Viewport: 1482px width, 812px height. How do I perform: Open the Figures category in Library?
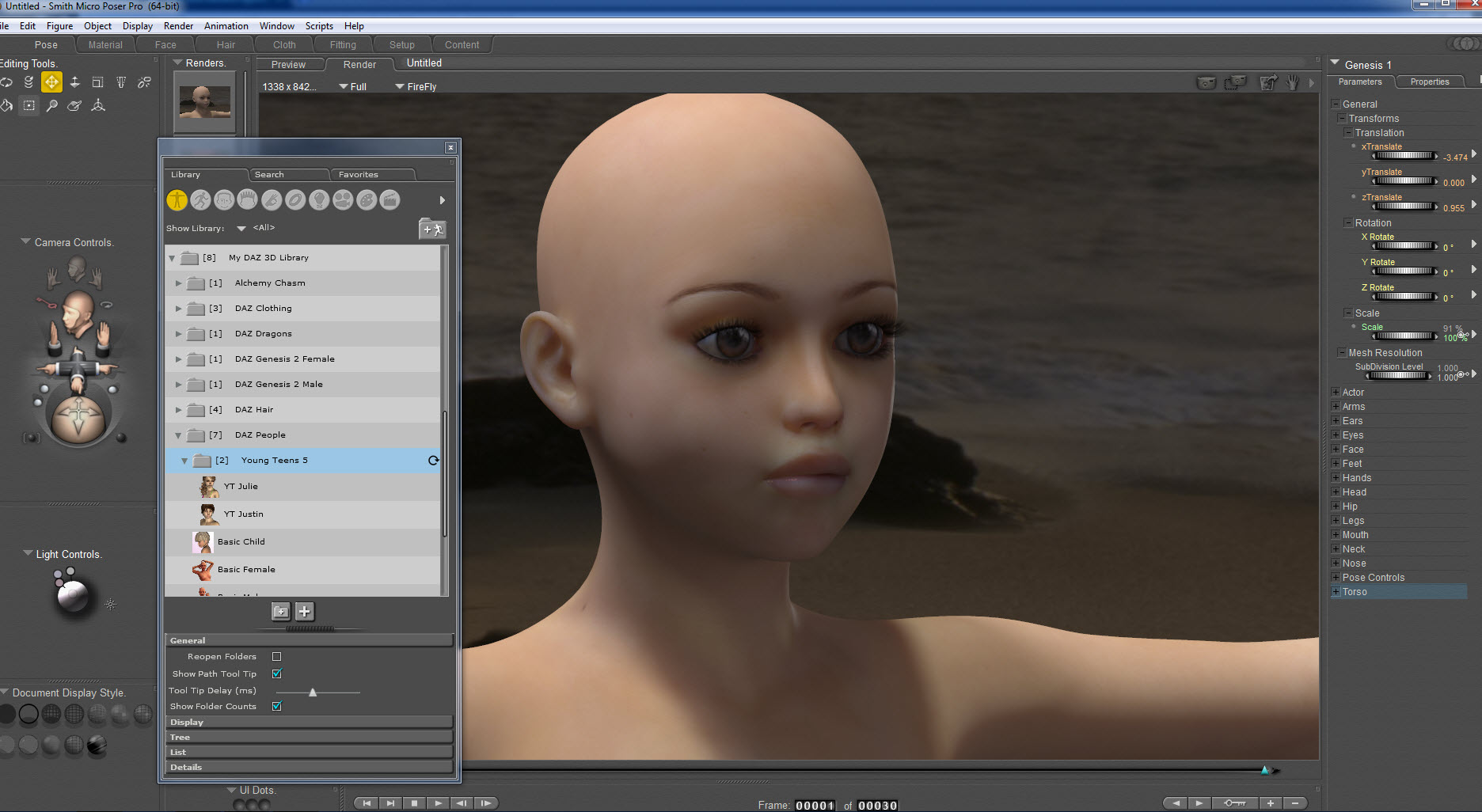point(177,200)
